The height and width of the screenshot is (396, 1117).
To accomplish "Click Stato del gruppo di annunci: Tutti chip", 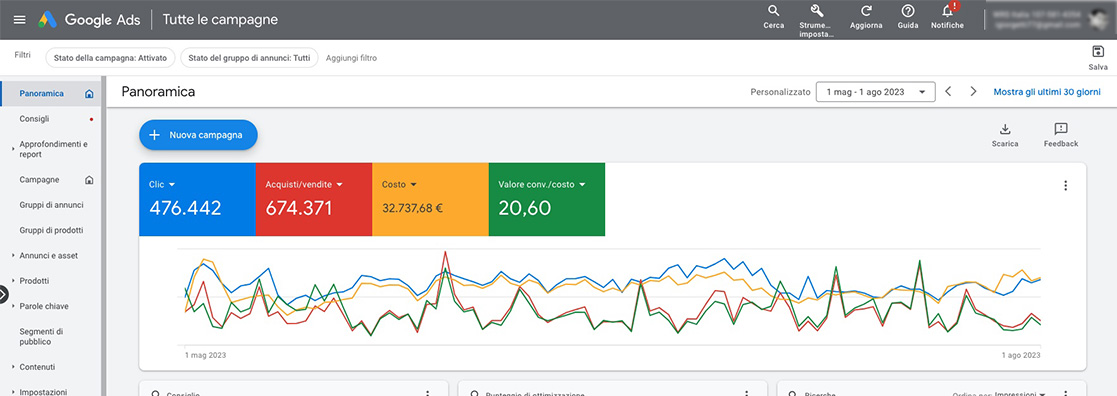I will (249, 58).
